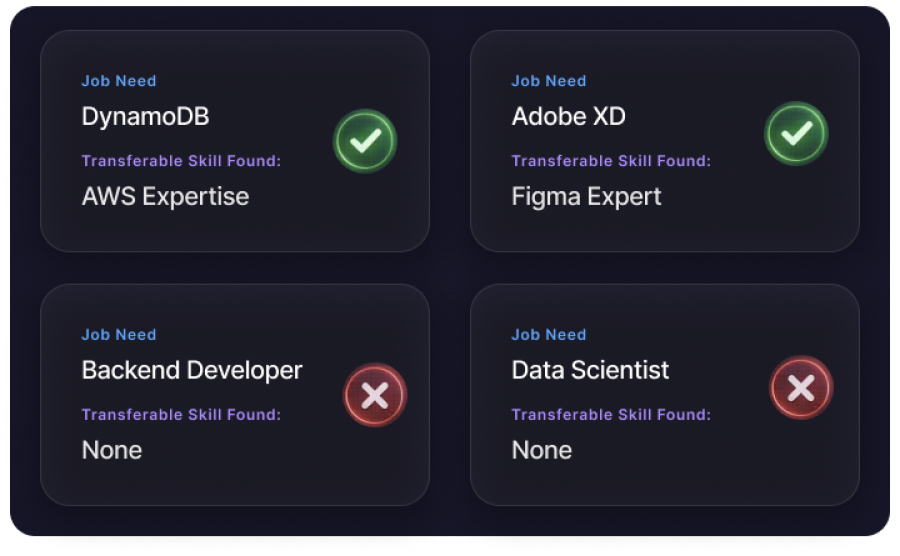
Task: Click Job Need label above DynamoDB
Action: 119,81
